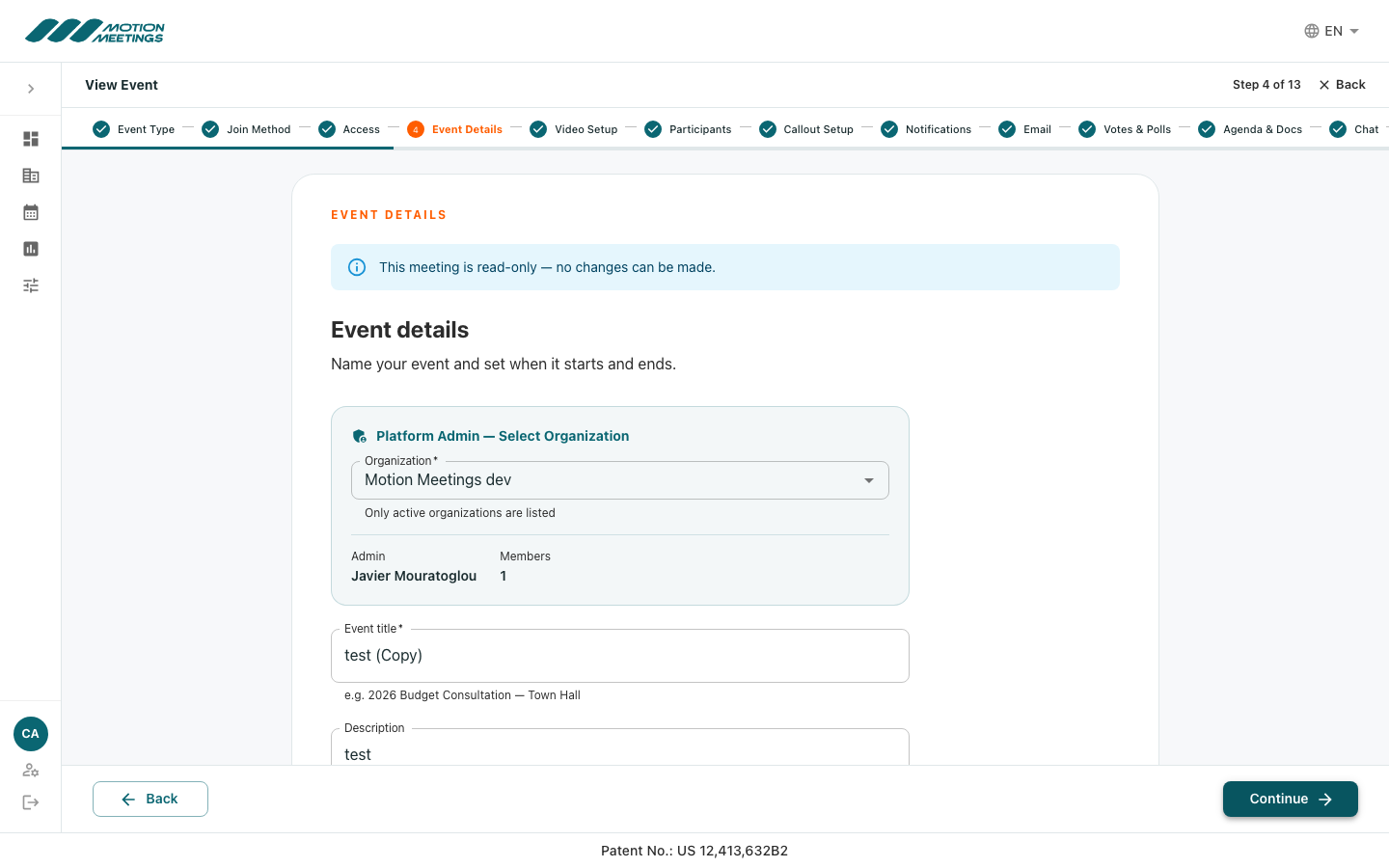Screen dimensions: 1389x868
Task: Click the 'Only active organizations are listed' hint
Action: 460,513
